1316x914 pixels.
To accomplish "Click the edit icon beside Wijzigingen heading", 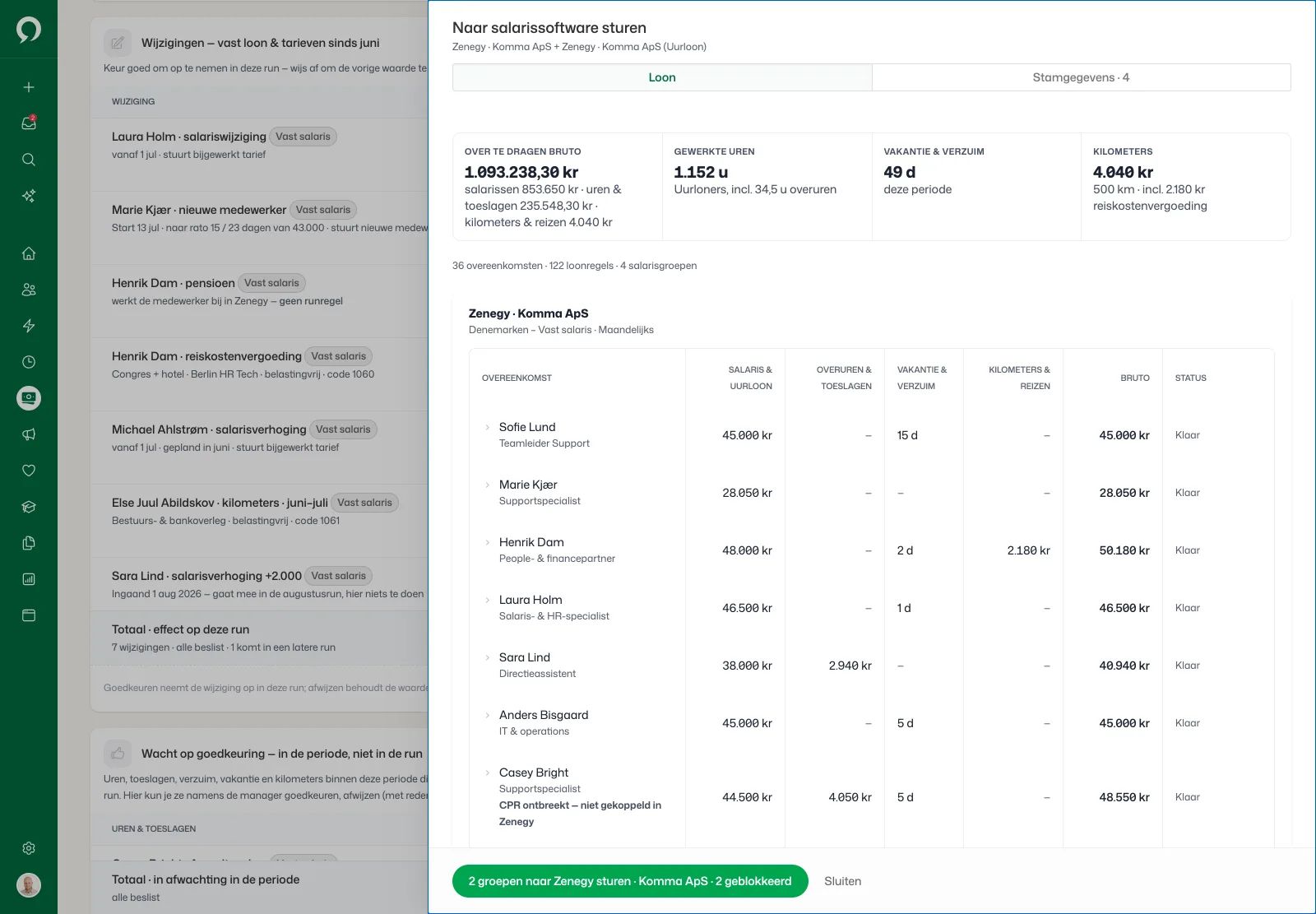I will 118,43.
